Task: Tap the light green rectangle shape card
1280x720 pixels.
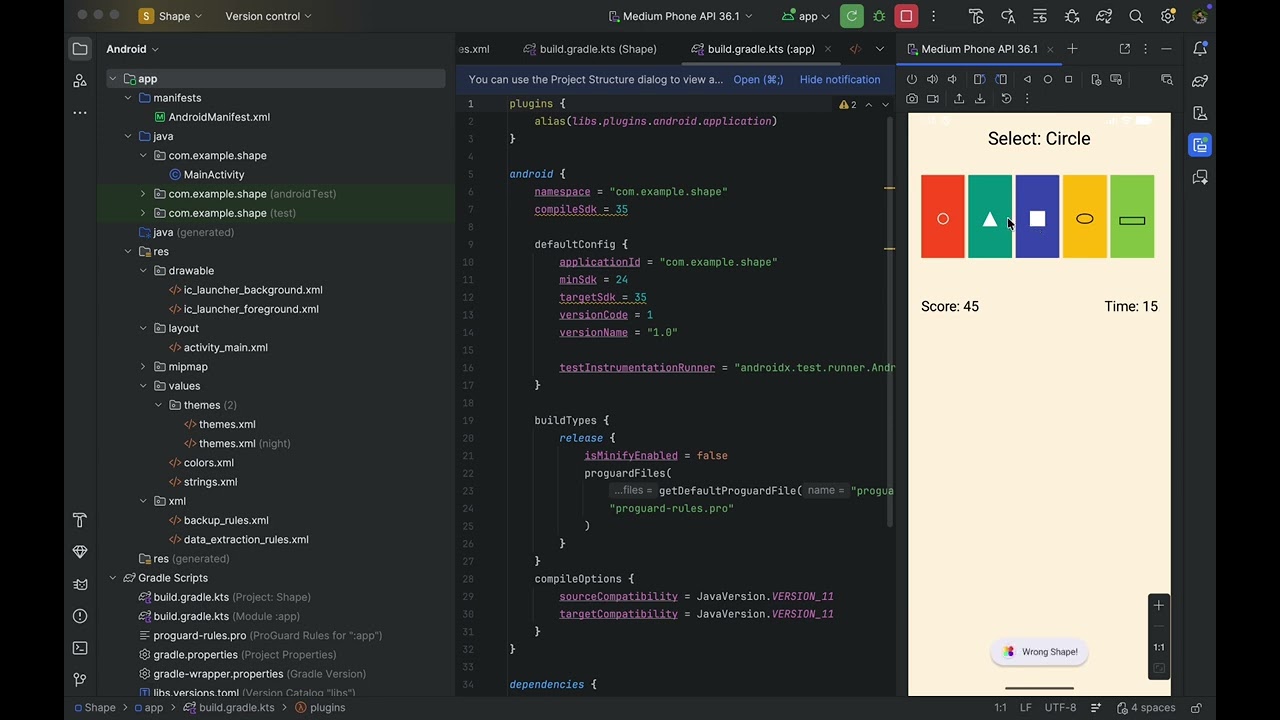Action: (x=1132, y=217)
